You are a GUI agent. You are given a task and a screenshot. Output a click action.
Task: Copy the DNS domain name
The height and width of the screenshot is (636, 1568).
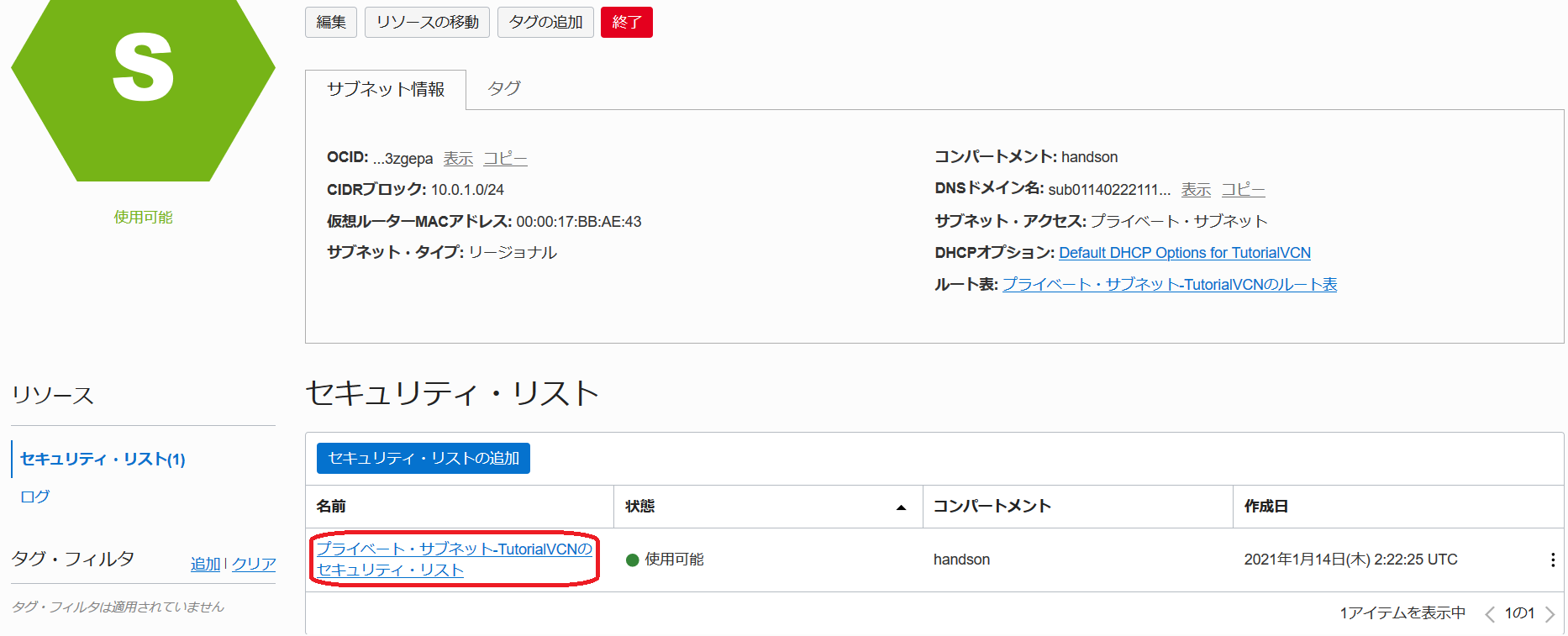[x=1243, y=190]
